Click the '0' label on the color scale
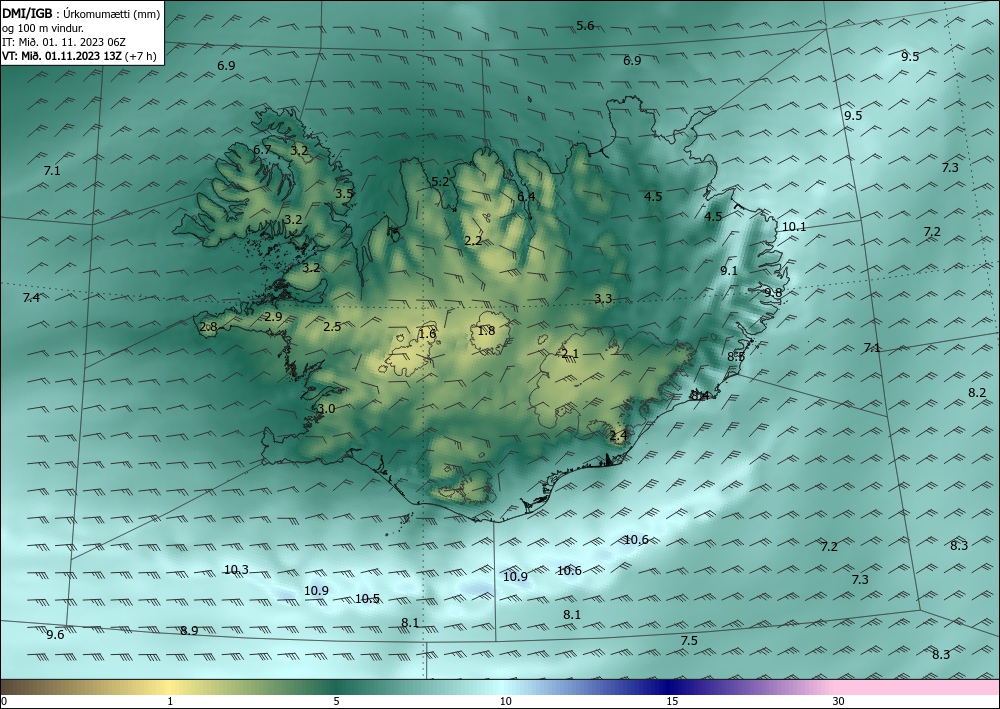 point(4,702)
